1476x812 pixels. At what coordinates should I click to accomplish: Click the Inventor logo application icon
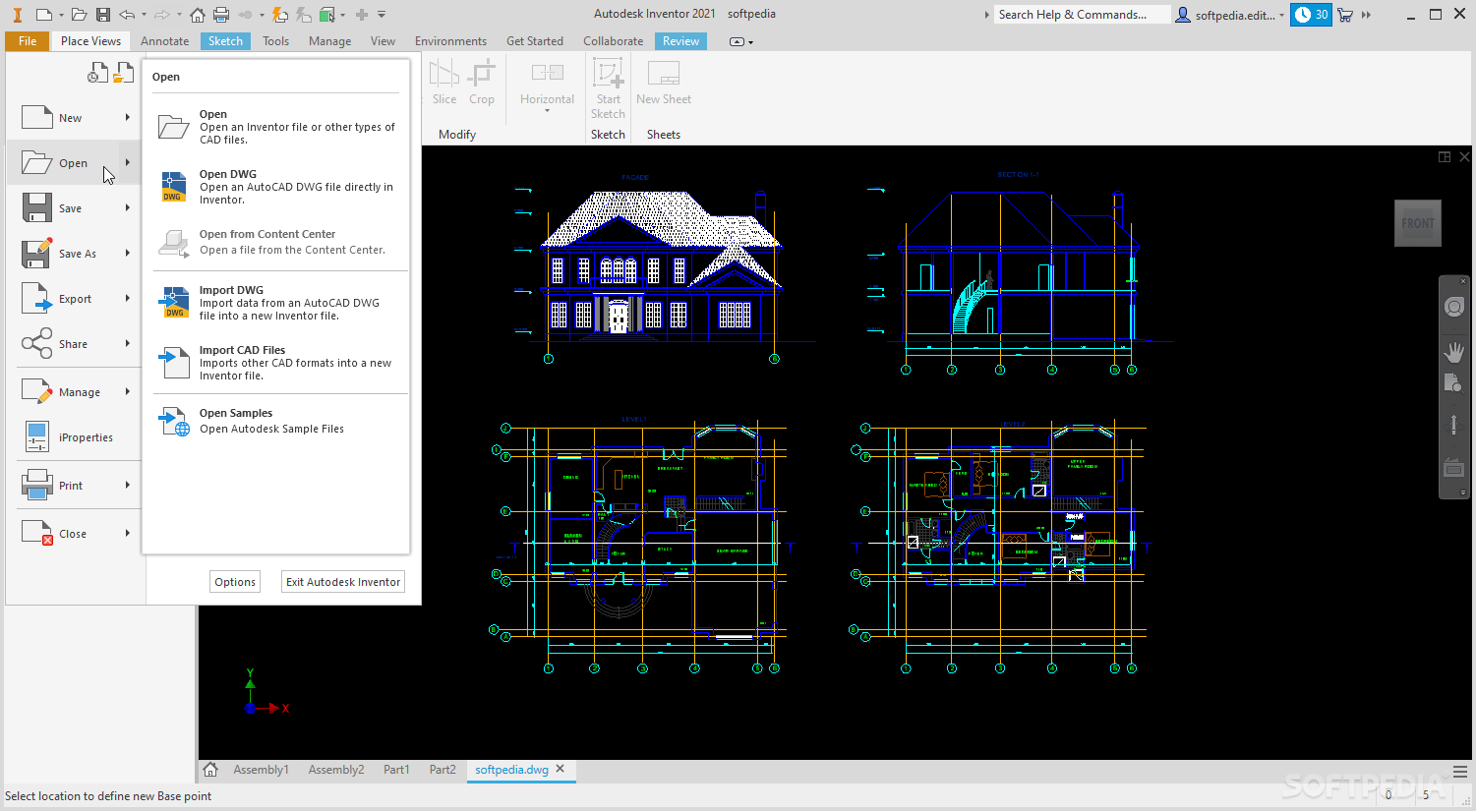pyautogui.click(x=17, y=14)
